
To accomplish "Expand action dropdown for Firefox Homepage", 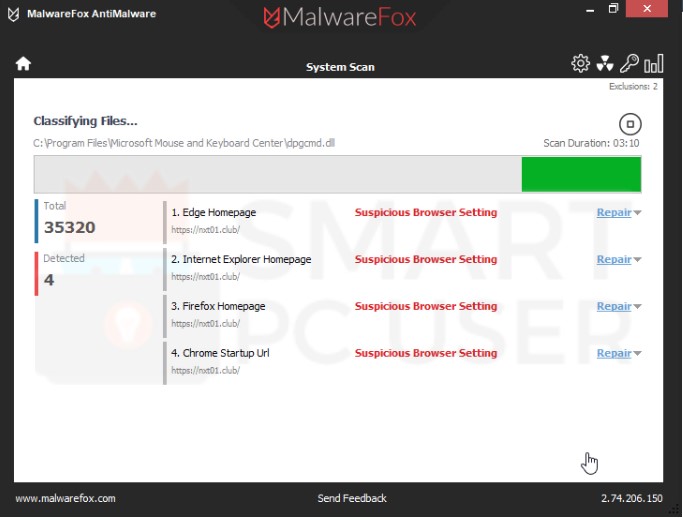I will click(x=638, y=307).
